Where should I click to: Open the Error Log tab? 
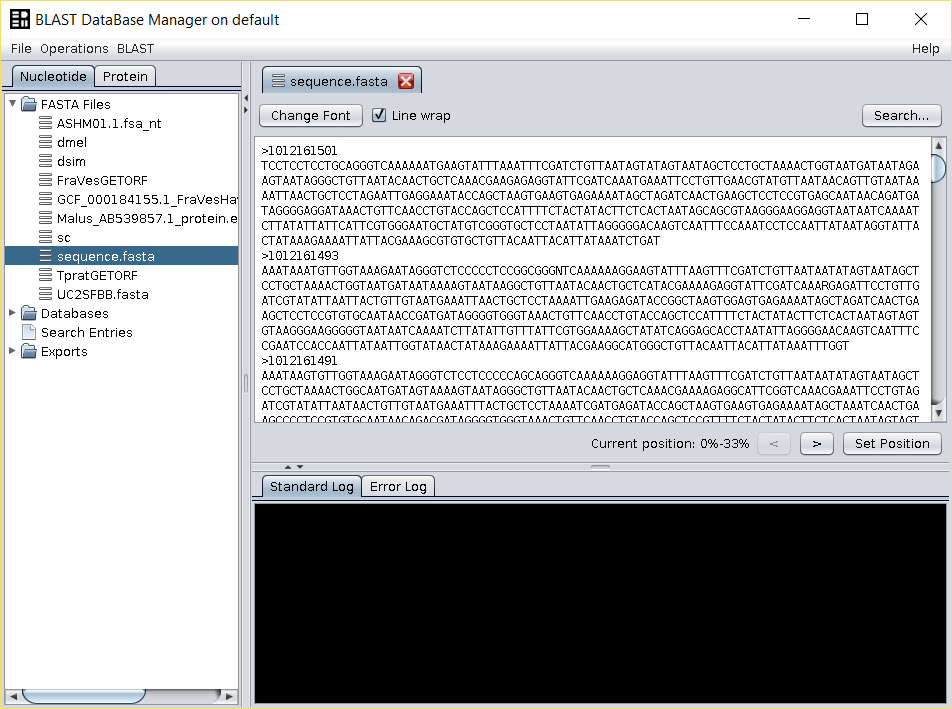(x=398, y=486)
